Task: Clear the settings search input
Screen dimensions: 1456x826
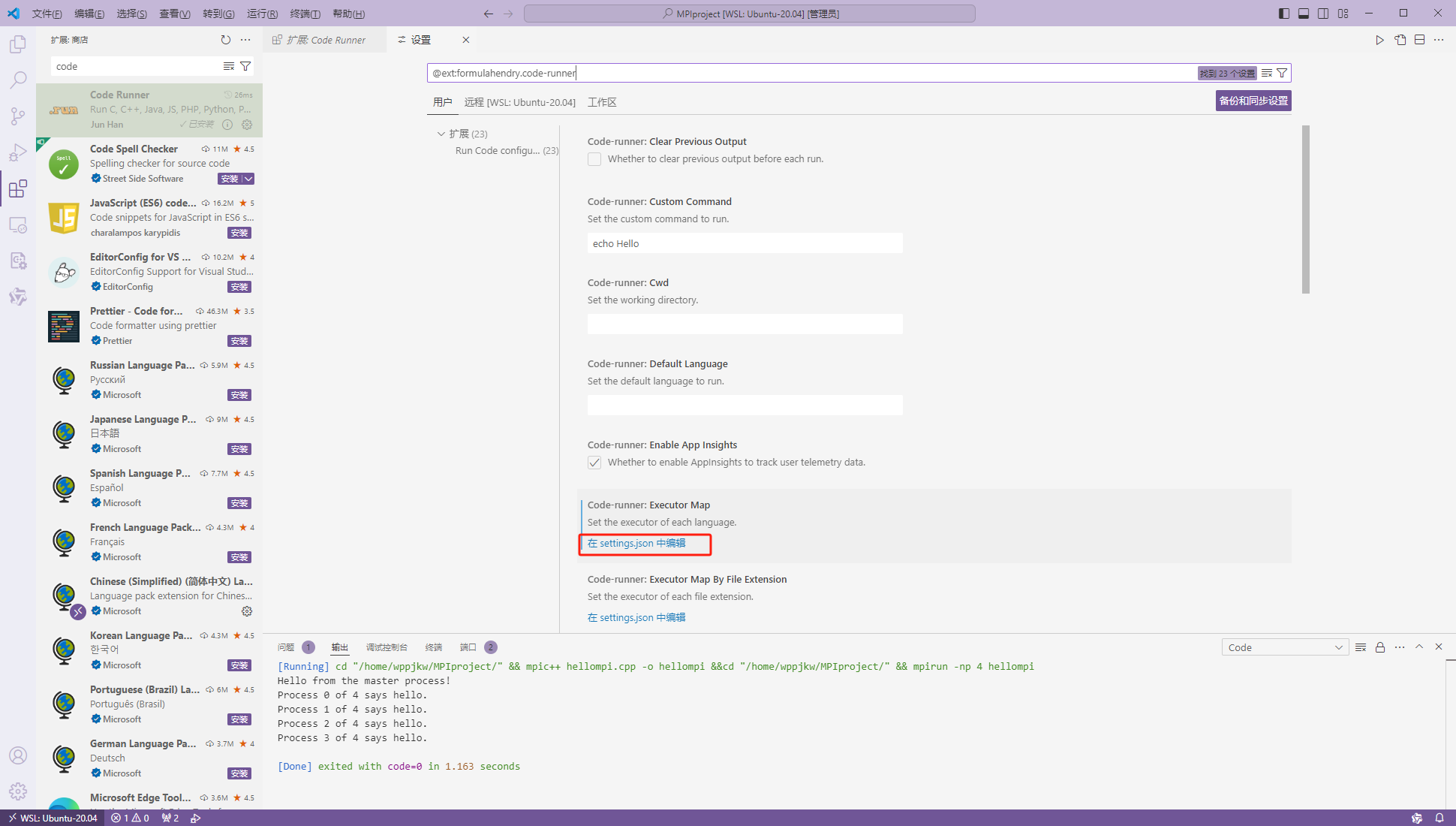Action: tap(1267, 73)
